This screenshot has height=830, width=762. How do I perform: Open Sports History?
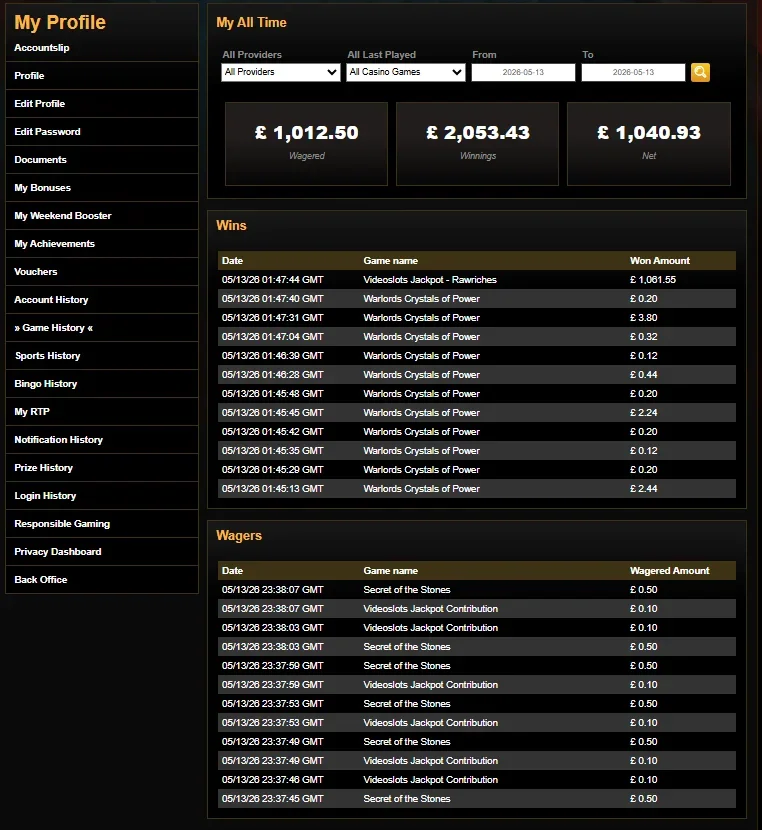tap(102, 356)
